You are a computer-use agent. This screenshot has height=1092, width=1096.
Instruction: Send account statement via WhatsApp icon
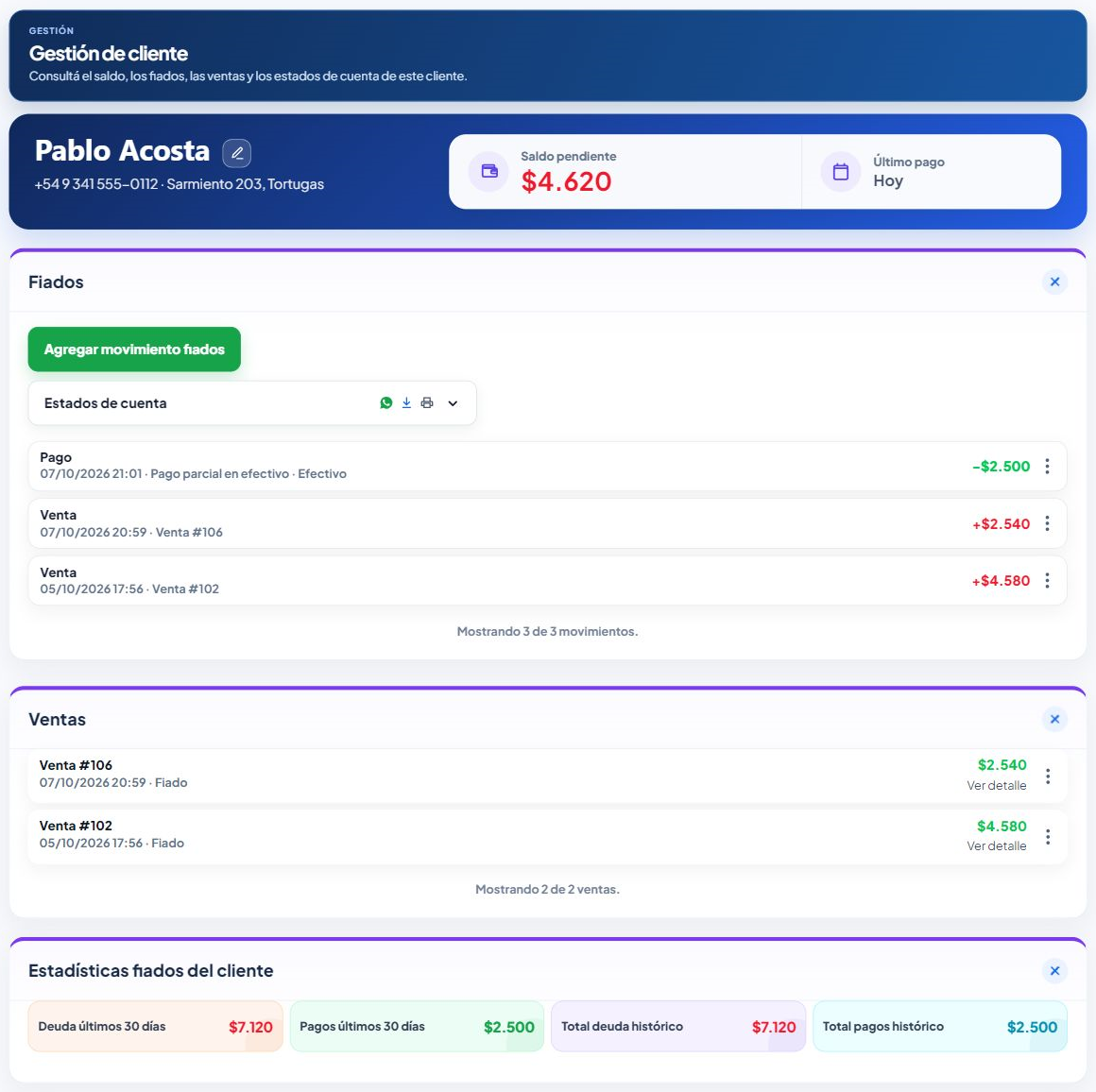pyautogui.click(x=385, y=403)
